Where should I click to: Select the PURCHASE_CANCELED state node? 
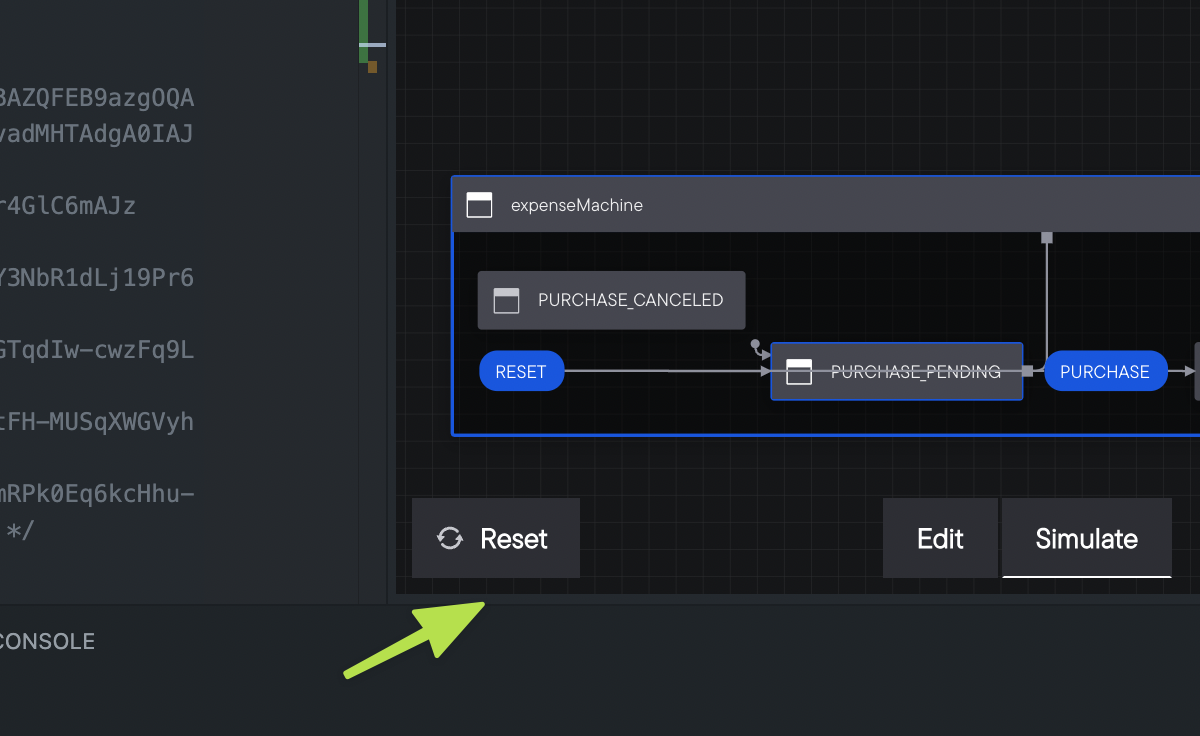point(611,300)
